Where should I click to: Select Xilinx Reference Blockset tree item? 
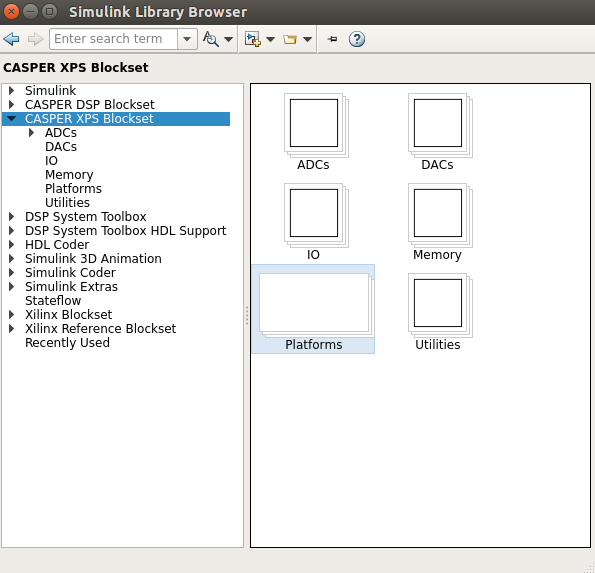click(x=101, y=329)
